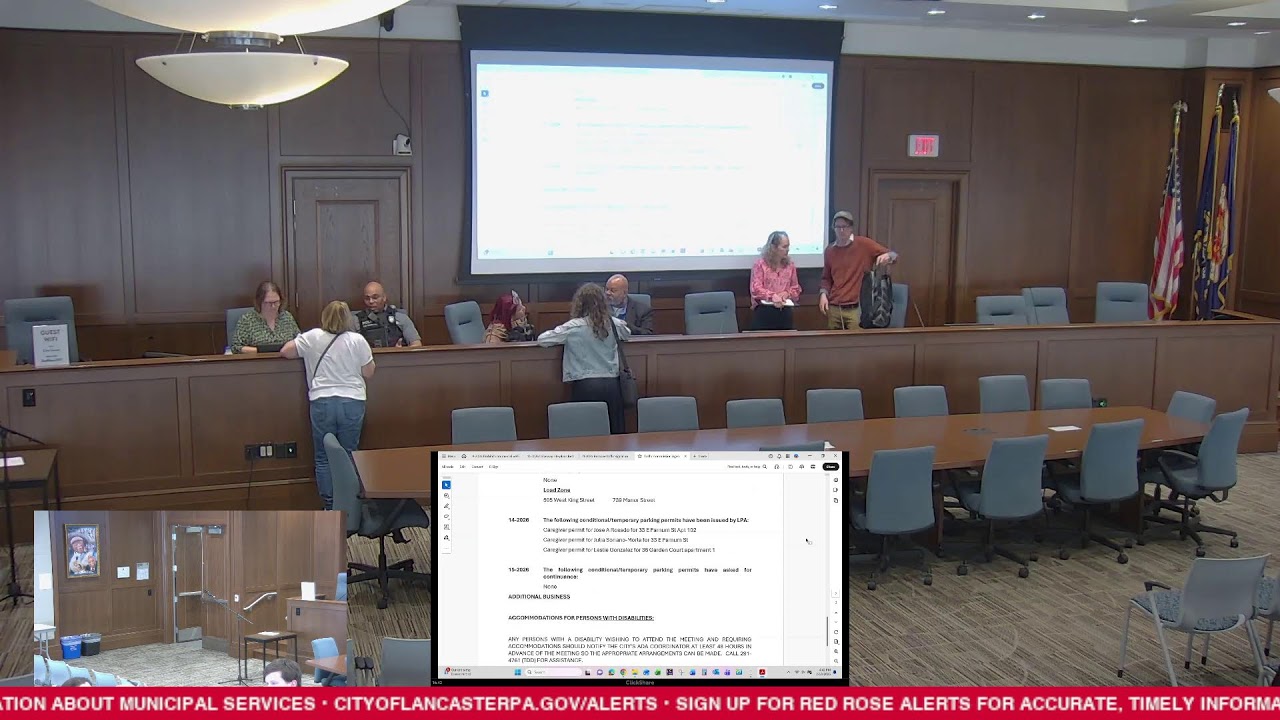Click the zoom in magnifier icon
The height and width of the screenshot is (720, 1280).
pos(836,651)
